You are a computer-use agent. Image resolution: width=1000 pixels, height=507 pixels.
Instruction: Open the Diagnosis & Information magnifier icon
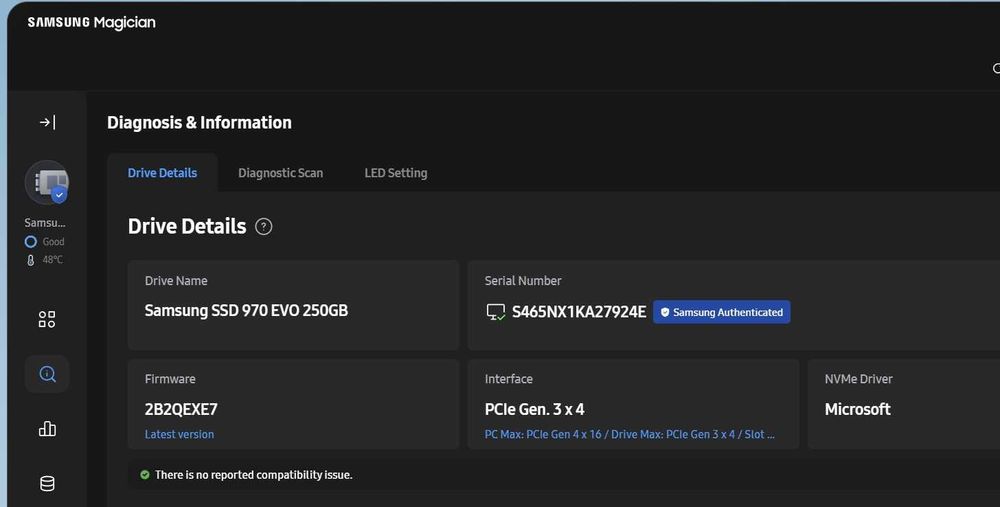tap(47, 374)
